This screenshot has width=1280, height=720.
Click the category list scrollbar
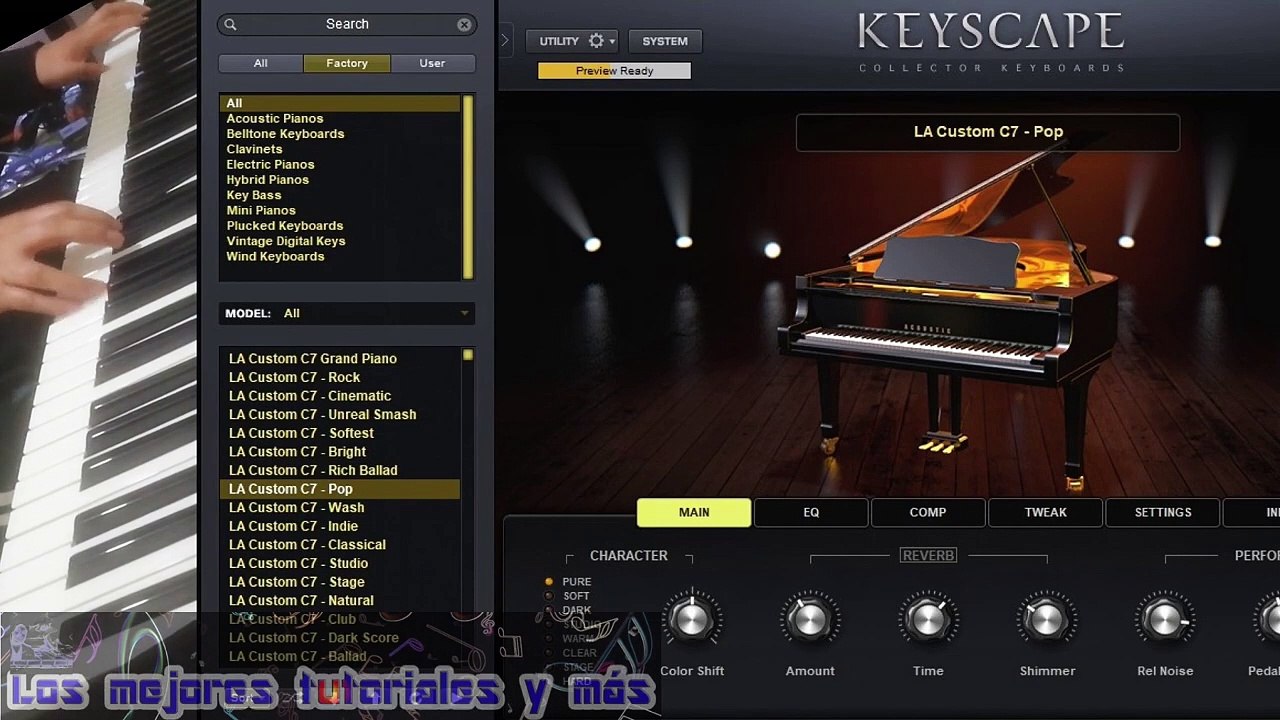pyautogui.click(x=467, y=187)
